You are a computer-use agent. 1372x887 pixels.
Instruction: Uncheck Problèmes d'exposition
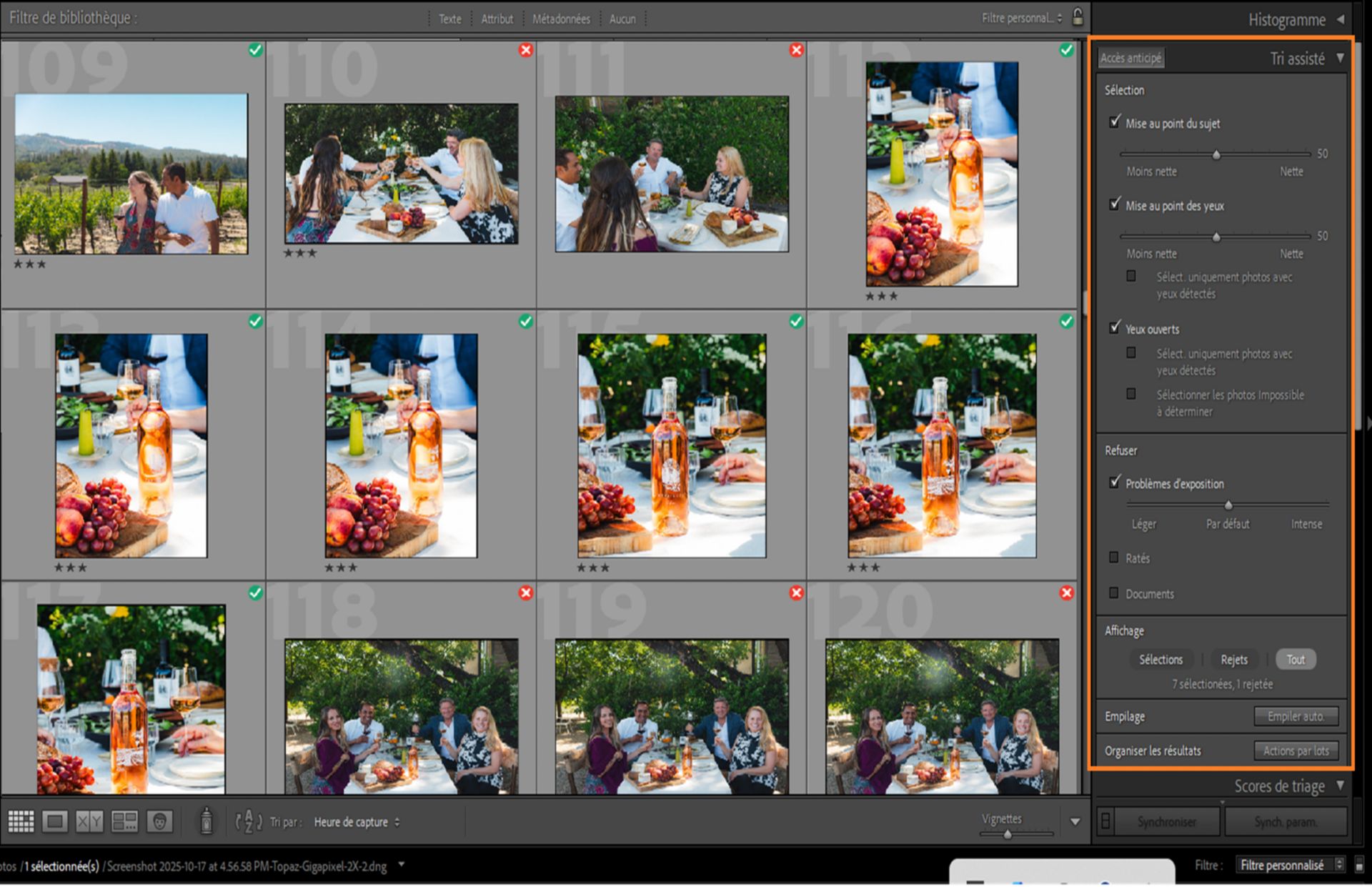pyautogui.click(x=1115, y=482)
